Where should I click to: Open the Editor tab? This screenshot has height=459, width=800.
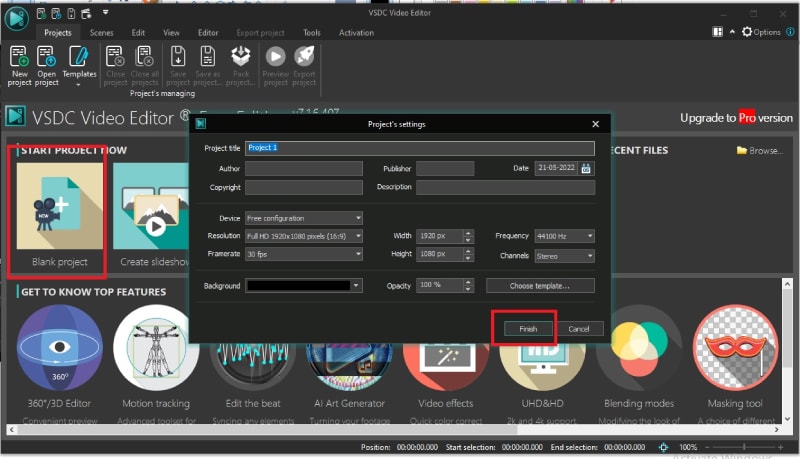click(x=208, y=33)
